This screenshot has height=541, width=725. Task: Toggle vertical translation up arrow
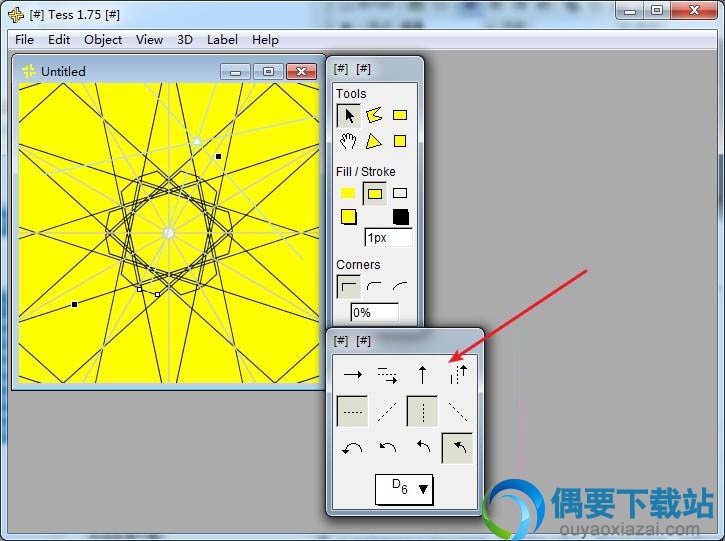click(x=422, y=375)
